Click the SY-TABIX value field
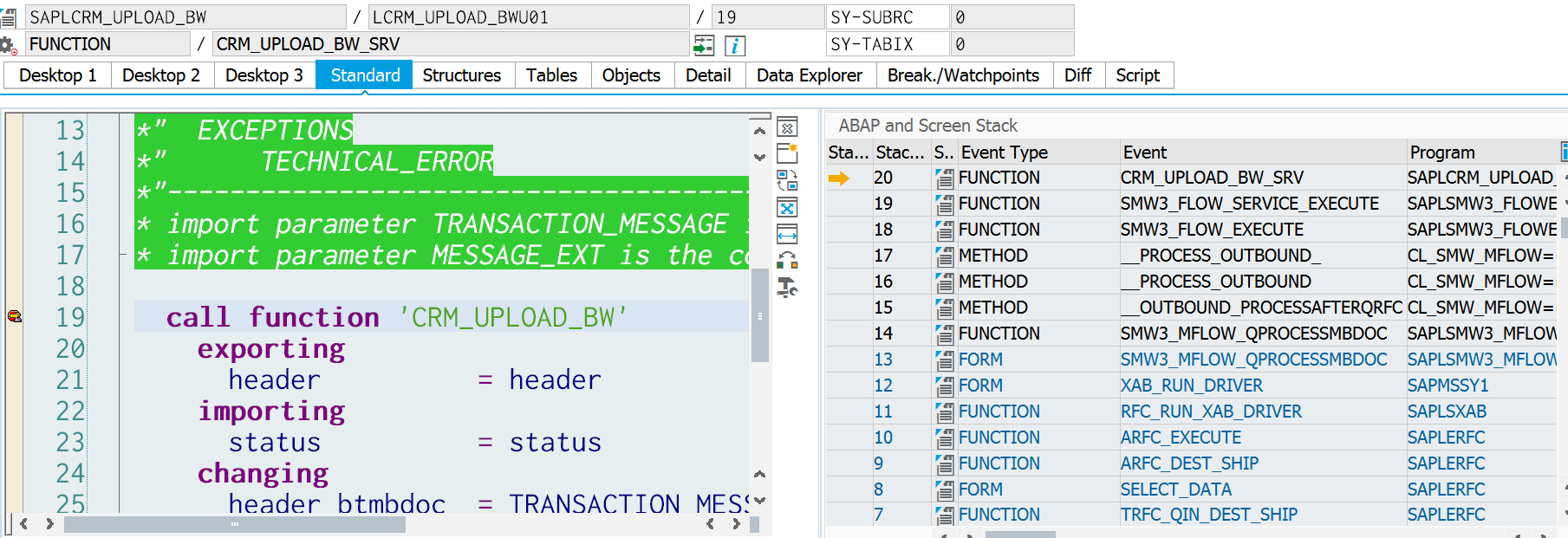This screenshot has width=1568, height=538. pos(1012,44)
